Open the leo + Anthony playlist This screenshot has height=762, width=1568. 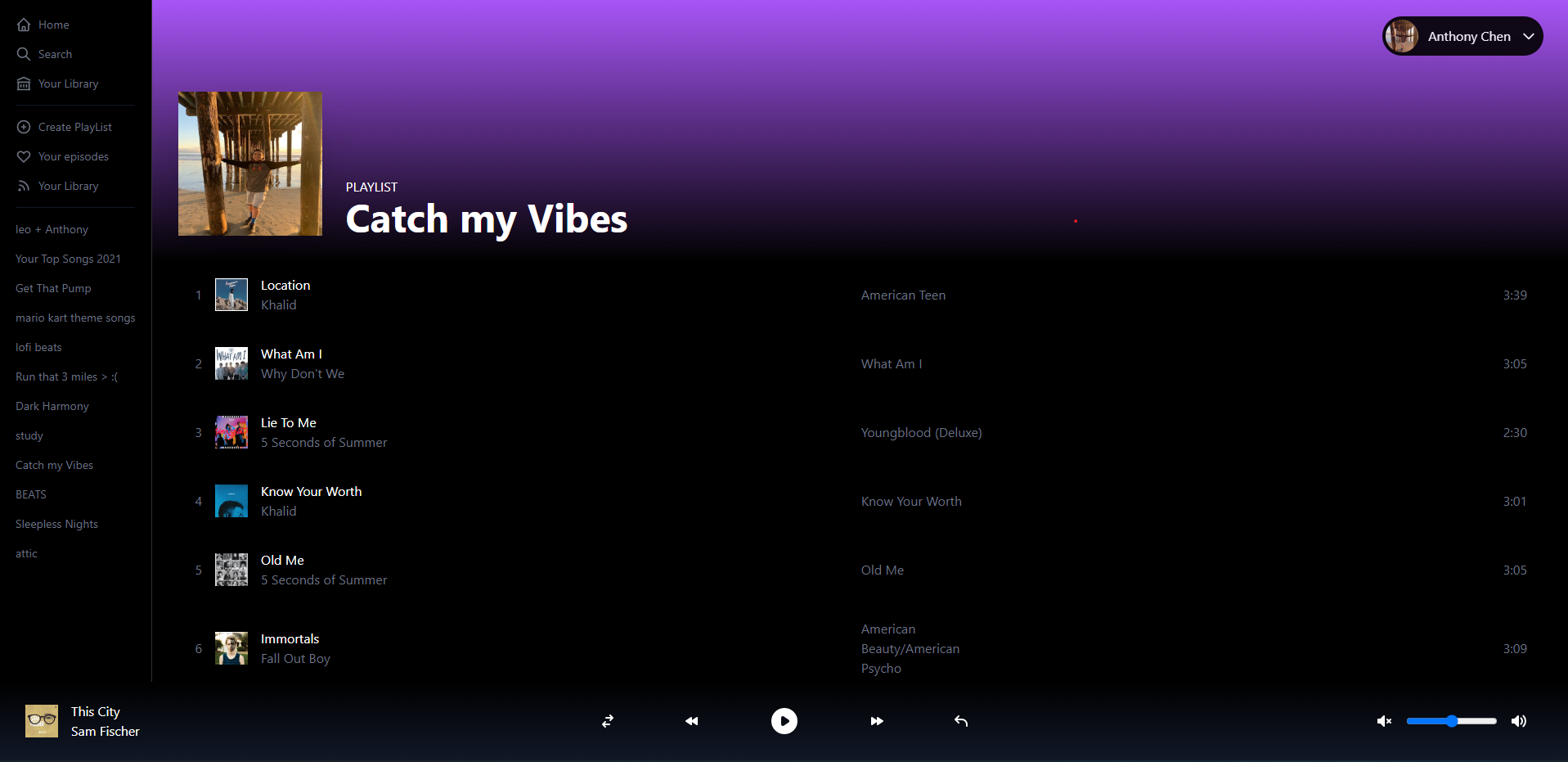[52, 229]
